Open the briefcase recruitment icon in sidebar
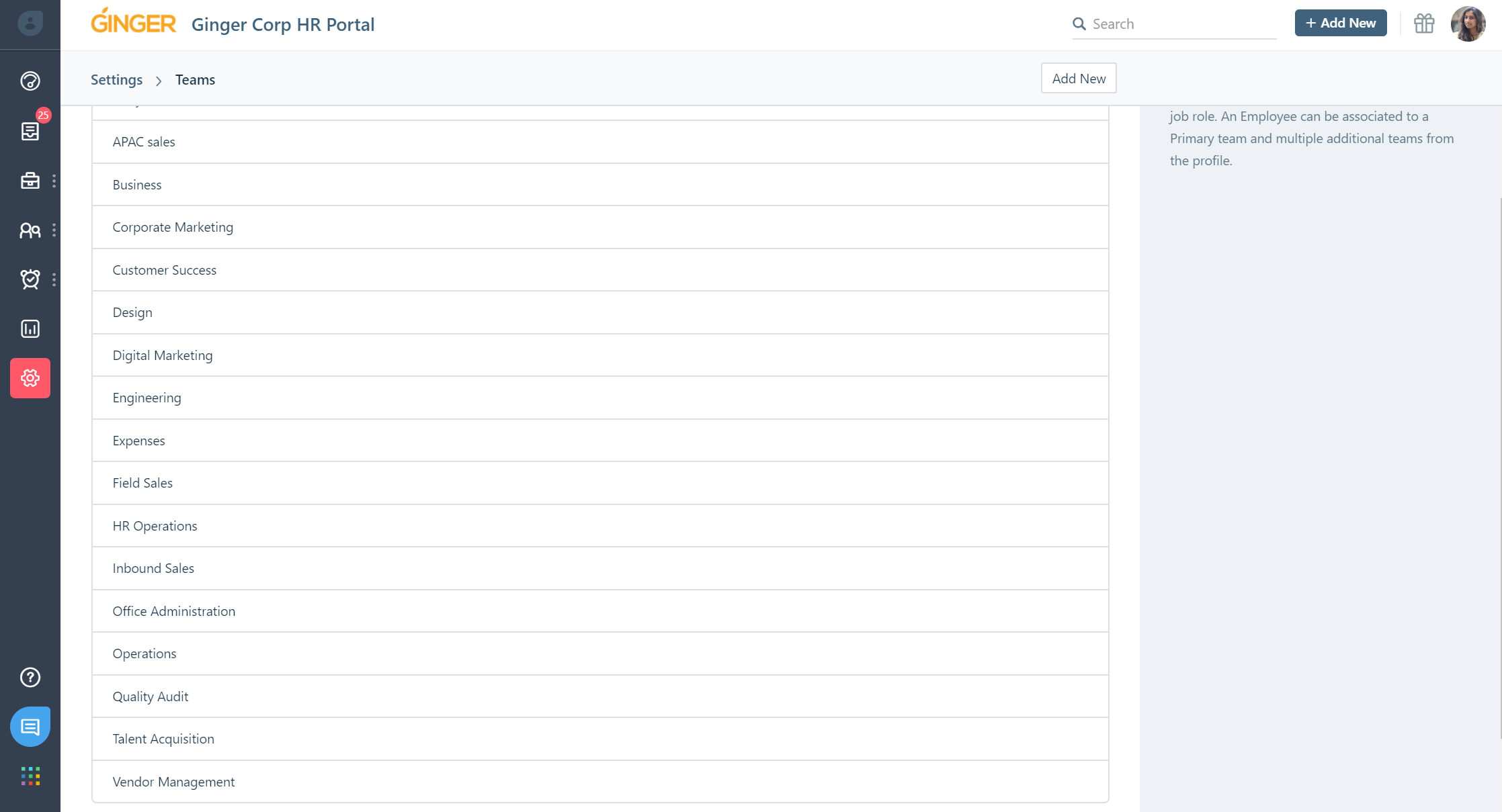The width and height of the screenshot is (1502, 812). (x=30, y=181)
